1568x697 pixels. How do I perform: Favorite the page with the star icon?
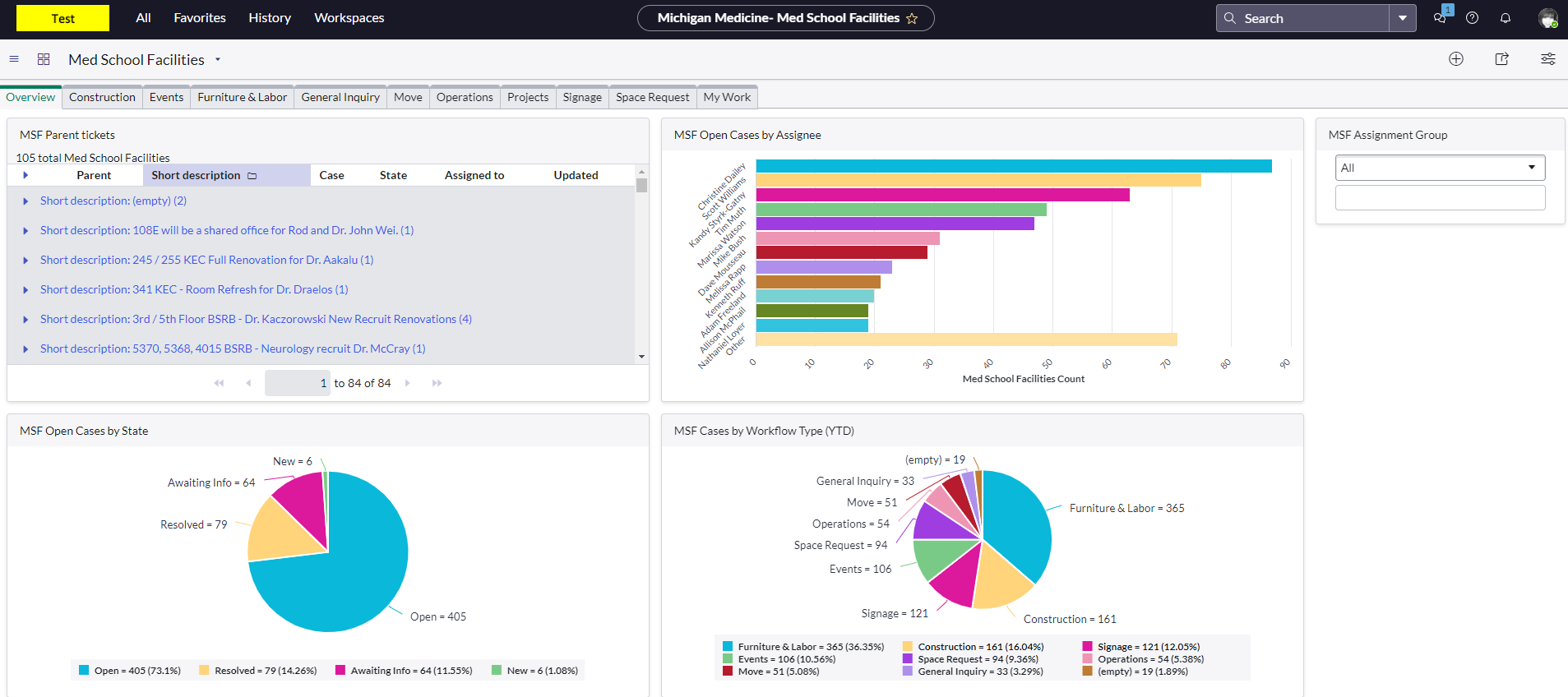point(912,18)
